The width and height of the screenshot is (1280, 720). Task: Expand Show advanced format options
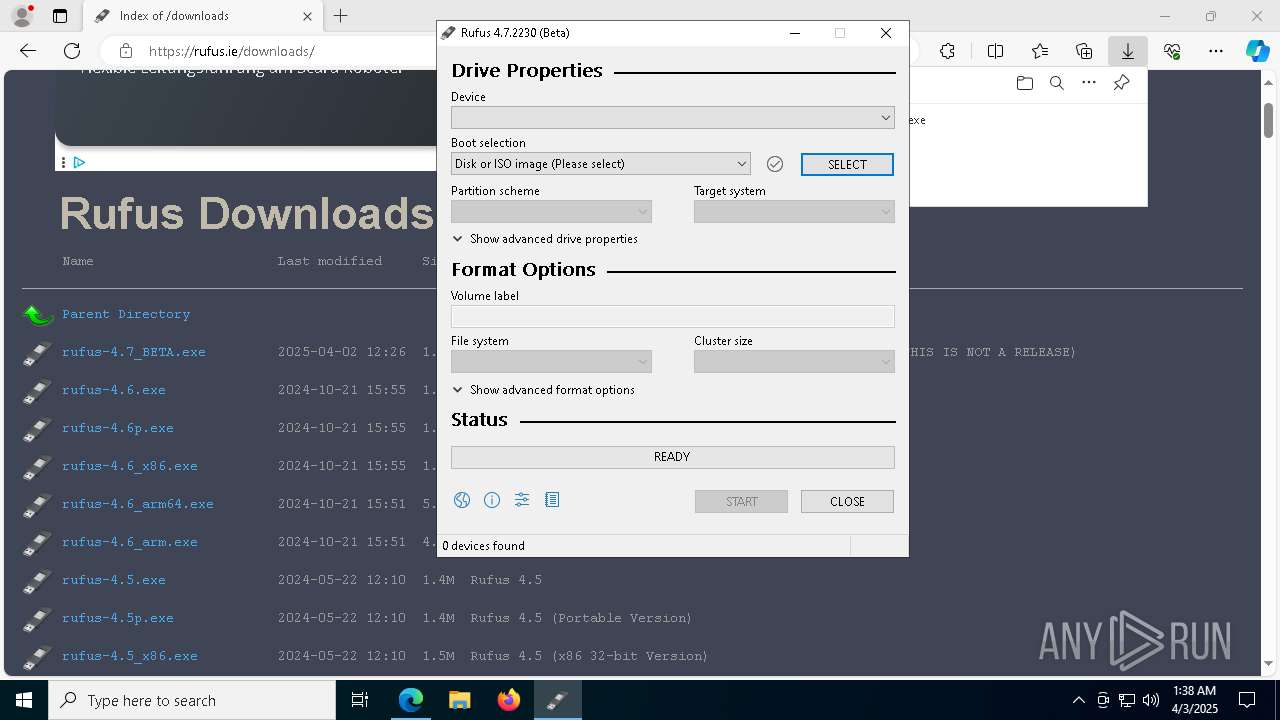(543, 390)
